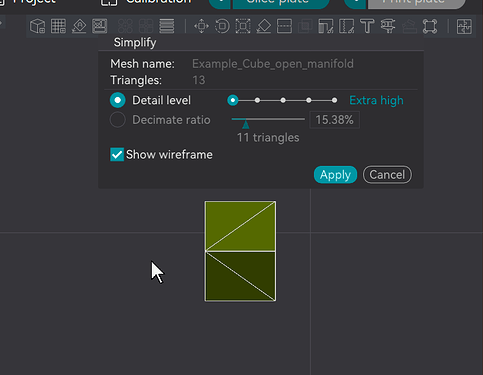
Task: Select the Scale tool
Action: click(243, 26)
